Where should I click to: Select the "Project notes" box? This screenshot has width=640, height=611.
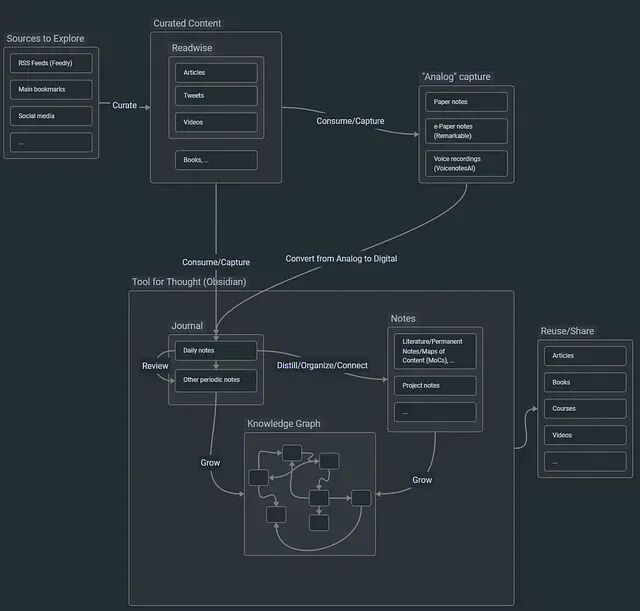(x=435, y=386)
